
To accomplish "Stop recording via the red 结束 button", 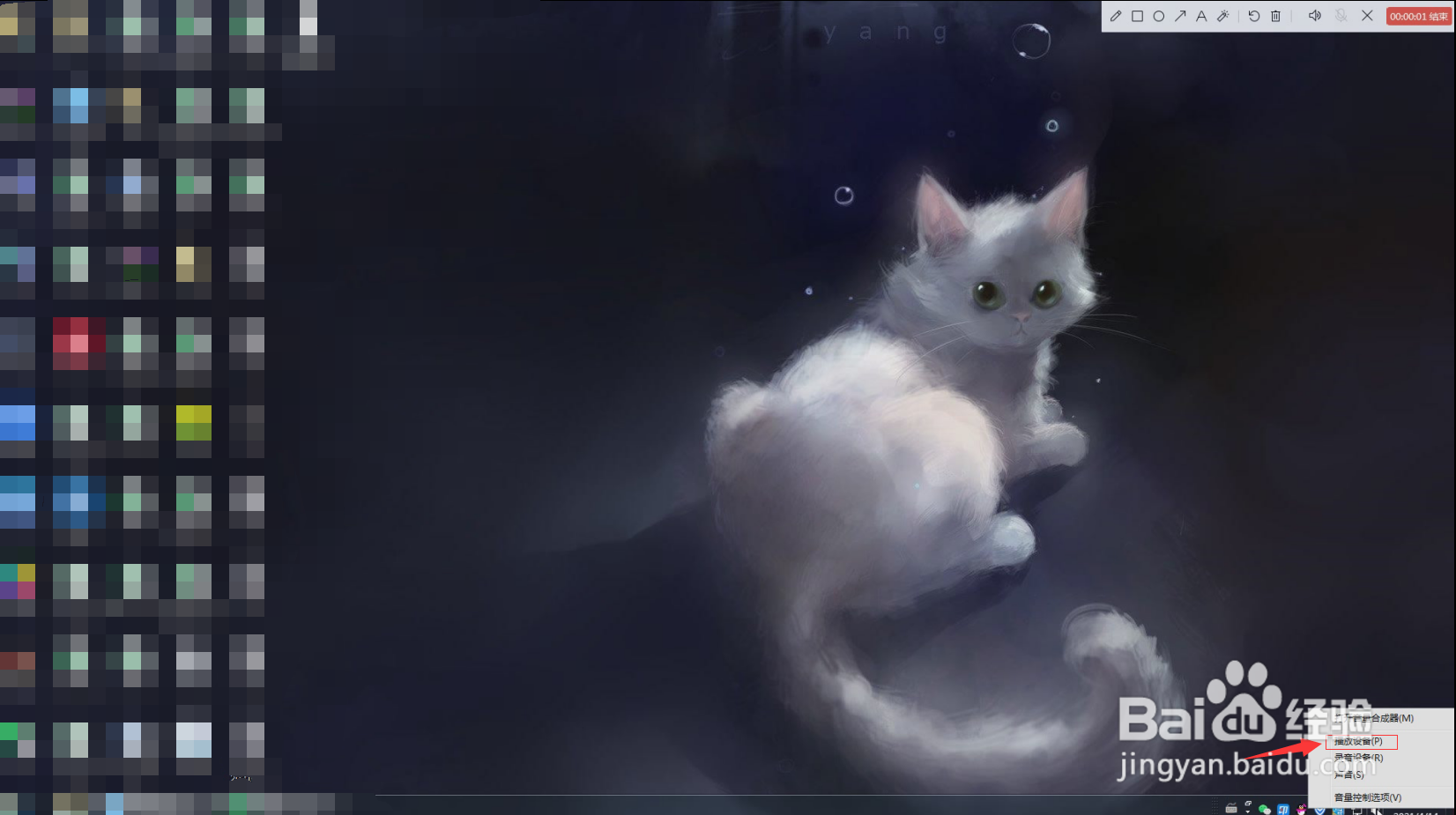I will (1418, 16).
